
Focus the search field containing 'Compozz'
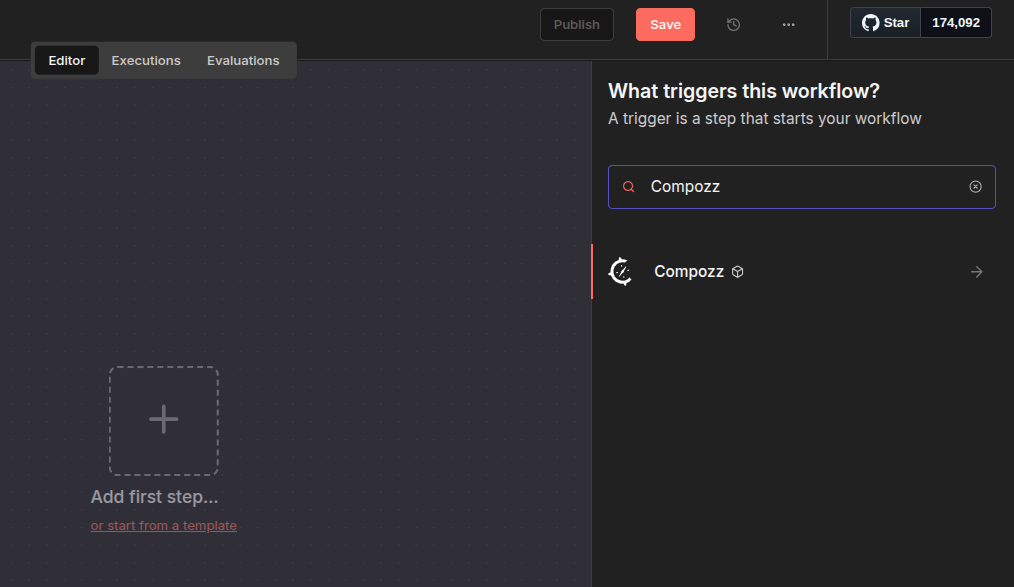[800, 187]
